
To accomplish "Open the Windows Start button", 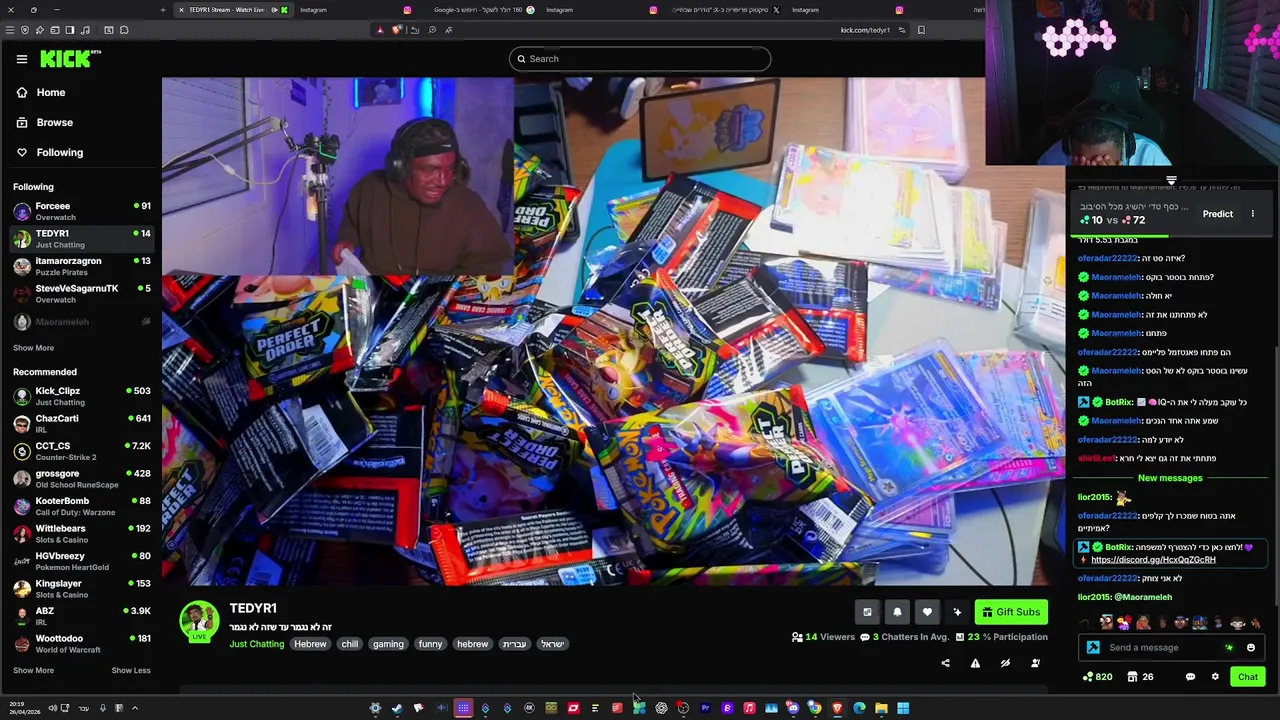I will pos(903,708).
